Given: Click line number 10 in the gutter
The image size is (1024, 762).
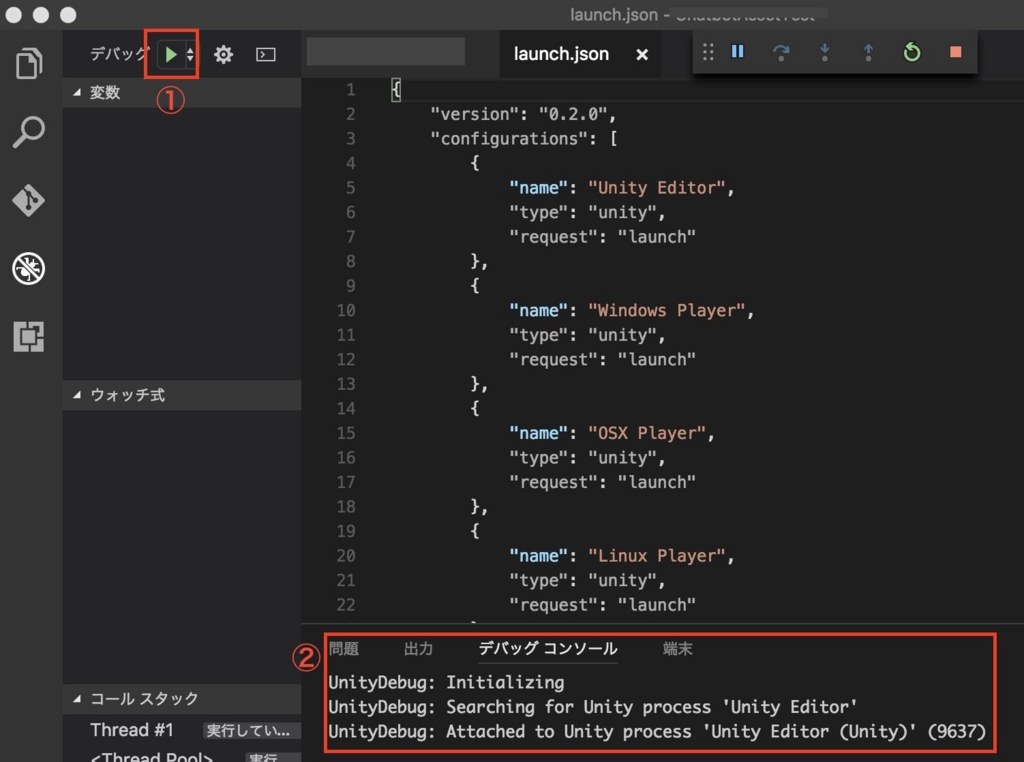Looking at the screenshot, I should click(x=345, y=310).
